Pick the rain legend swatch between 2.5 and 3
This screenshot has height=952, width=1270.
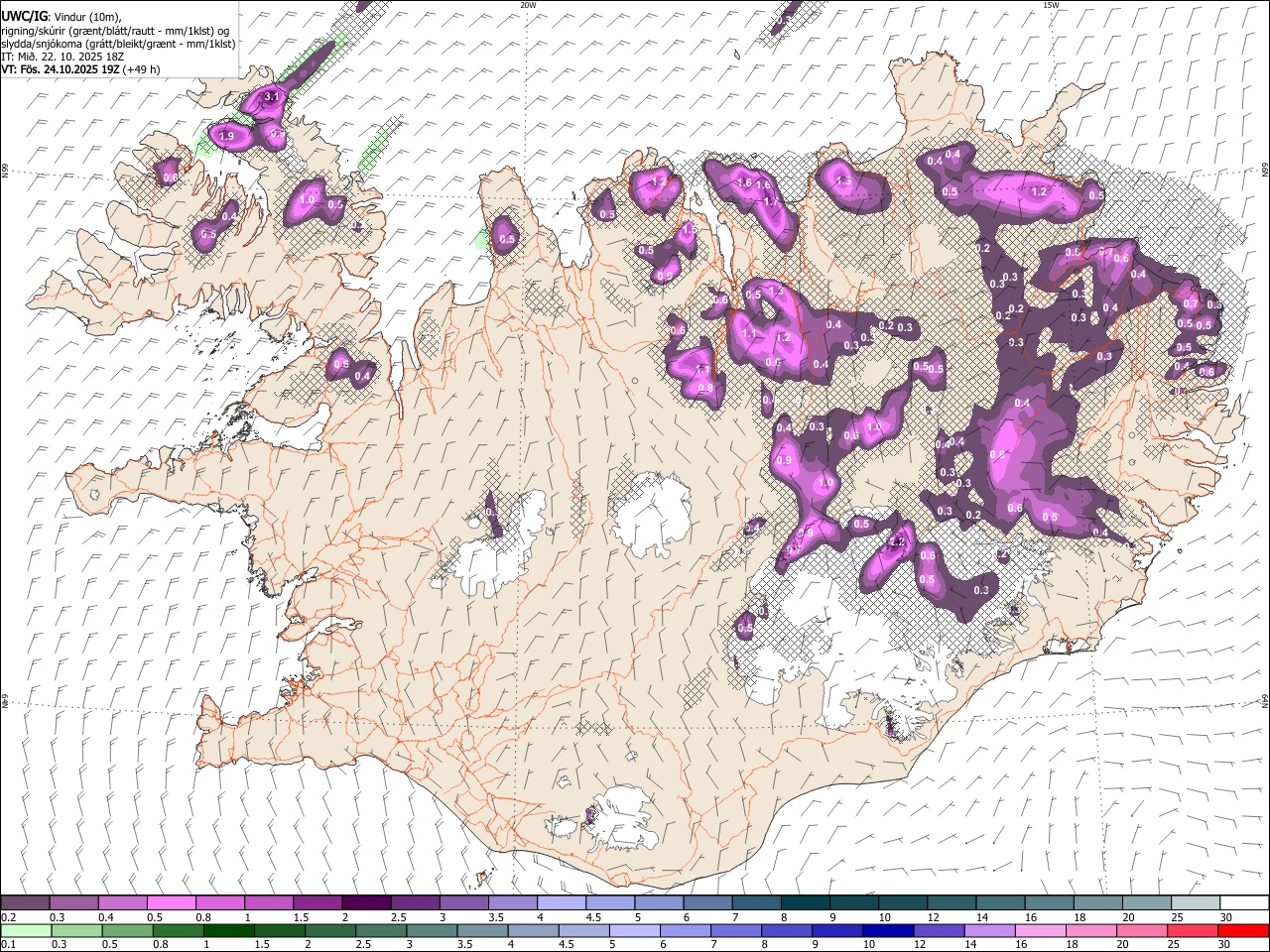(381, 931)
